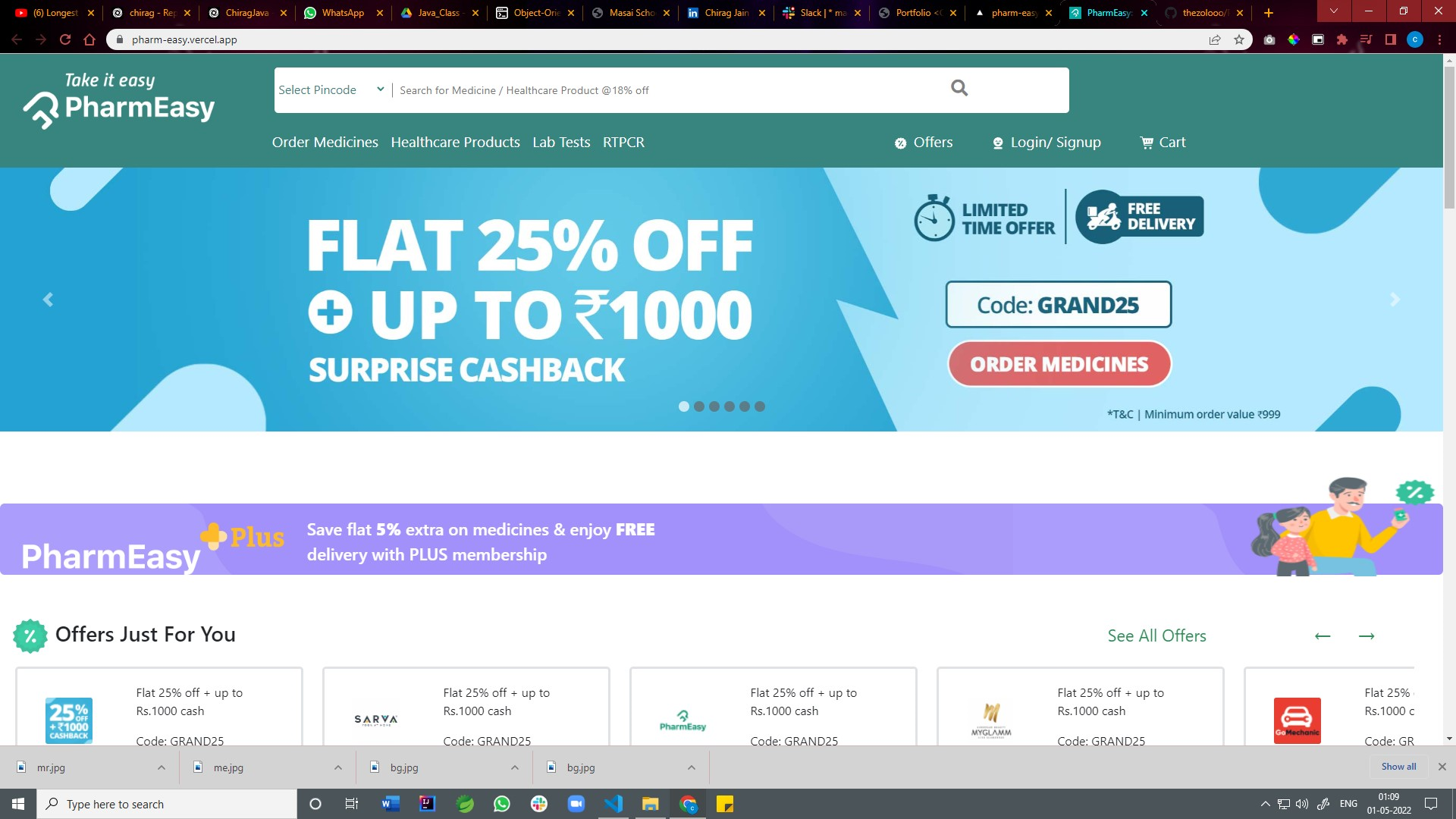Focus the medicine search input field
The height and width of the screenshot is (819, 1456).
click(x=667, y=90)
